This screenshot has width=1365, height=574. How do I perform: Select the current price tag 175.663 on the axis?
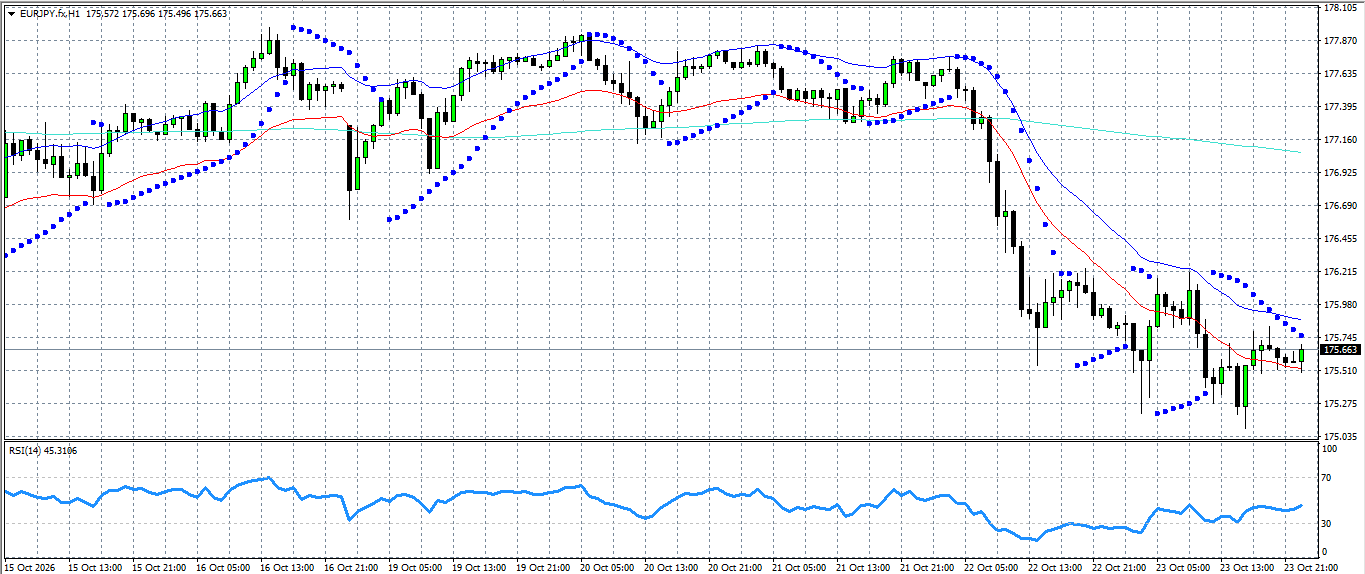(x=1340, y=350)
